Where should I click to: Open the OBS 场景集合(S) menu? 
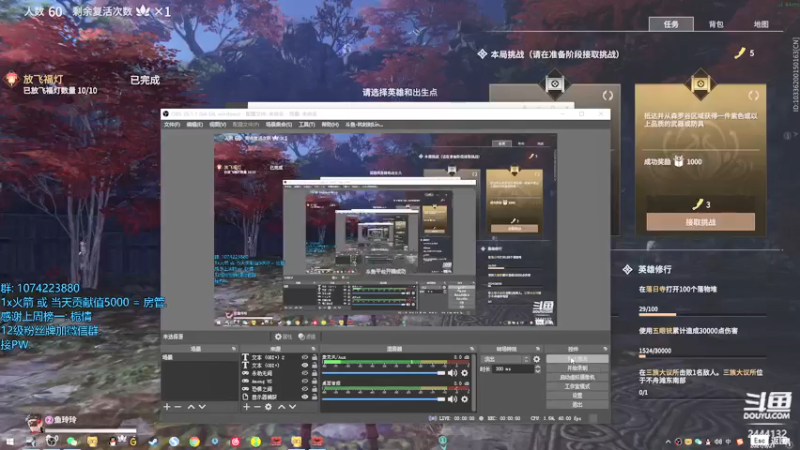click(279, 124)
